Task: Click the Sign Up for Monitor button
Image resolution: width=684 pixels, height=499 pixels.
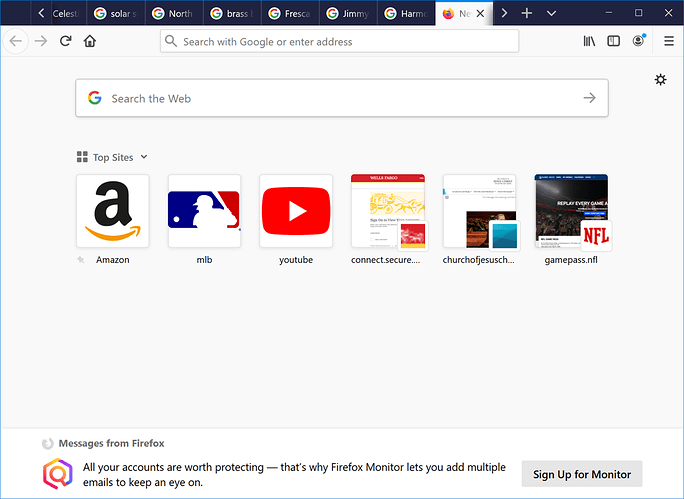Action: [x=582, y=474]
